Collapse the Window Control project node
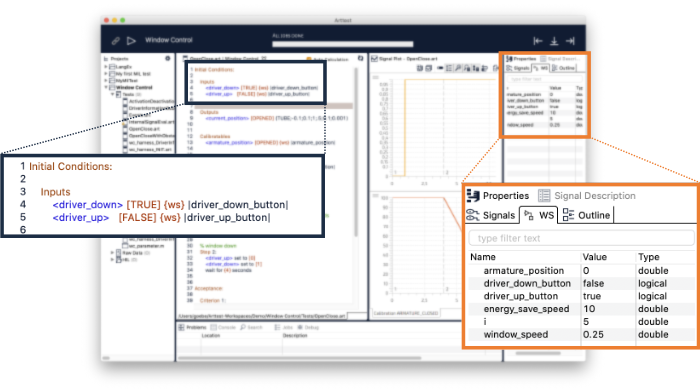Screen dimensions: 700x391 [106, 87]
